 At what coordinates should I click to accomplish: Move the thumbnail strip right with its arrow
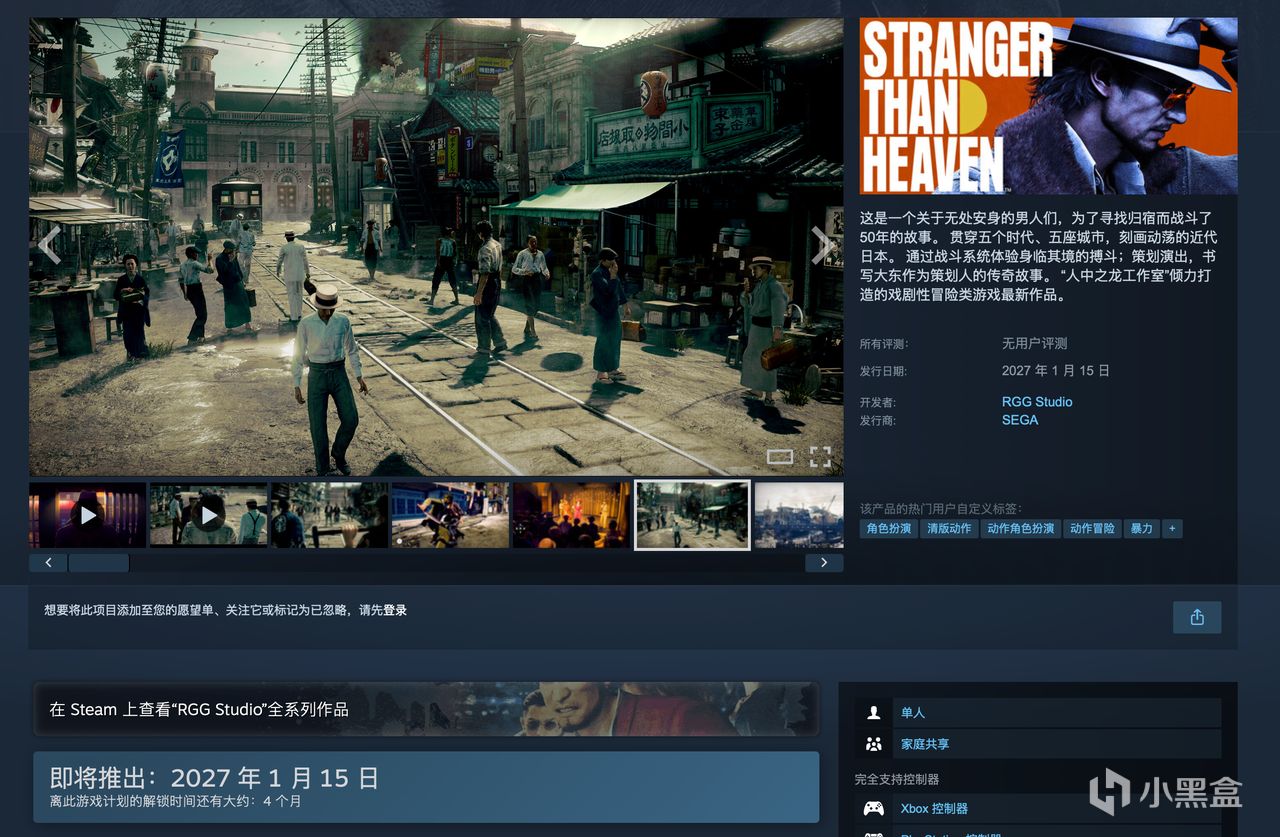click(x=824, y=563)
